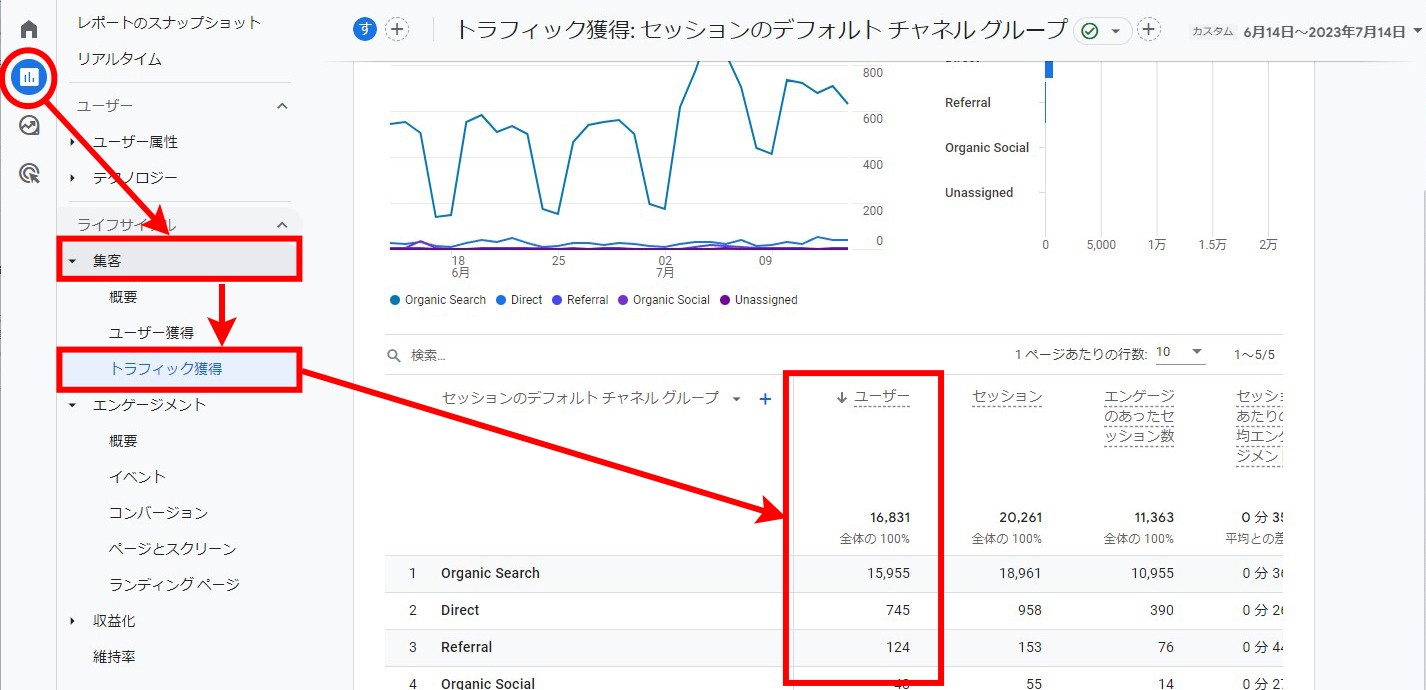Click the Direct row label

(x=460, y=610)
